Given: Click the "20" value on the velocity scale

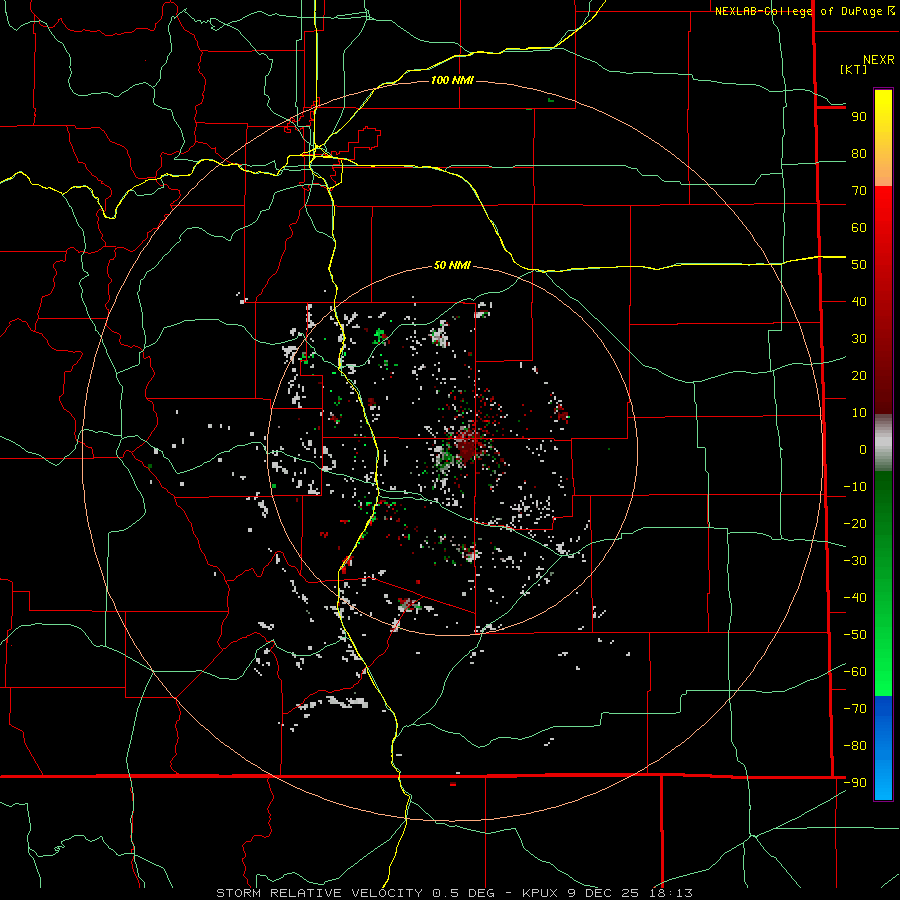Looking at the screenshot, I should pos(859,376).
